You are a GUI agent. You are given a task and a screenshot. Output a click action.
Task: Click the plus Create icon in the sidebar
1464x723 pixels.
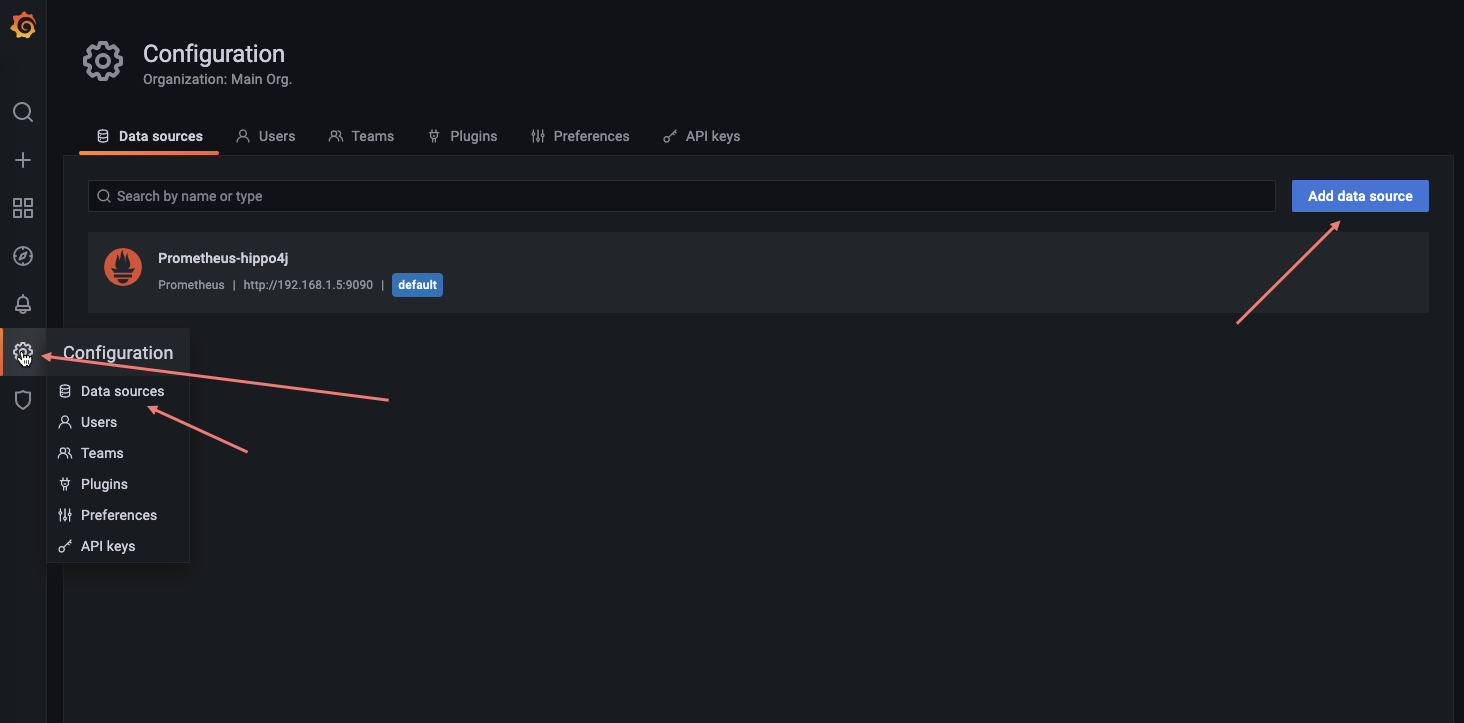click(x=23, y=160)
